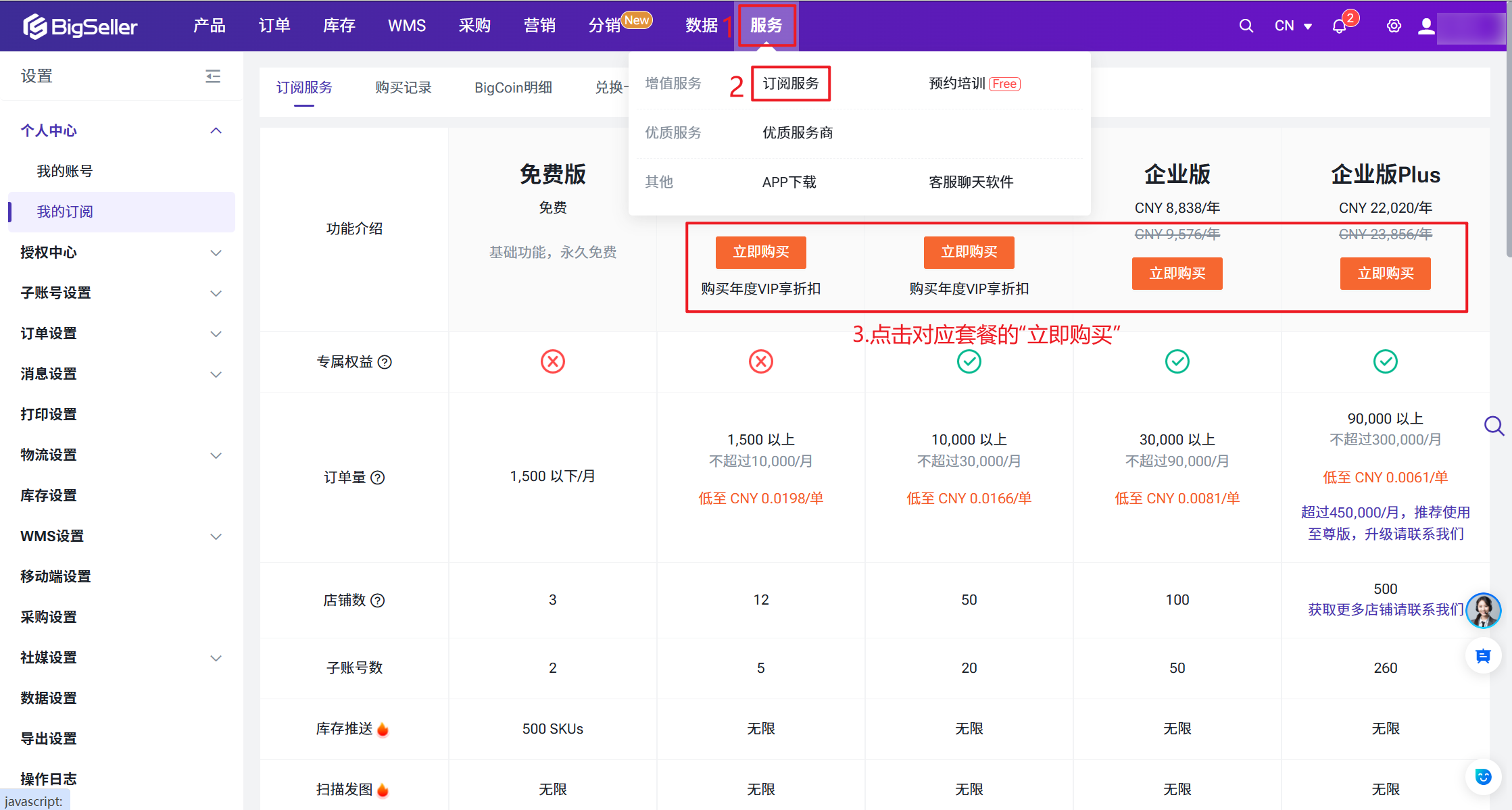Click help icon next to 店铺数
The width and height of the screenshot is (1512, 810).
378,601
